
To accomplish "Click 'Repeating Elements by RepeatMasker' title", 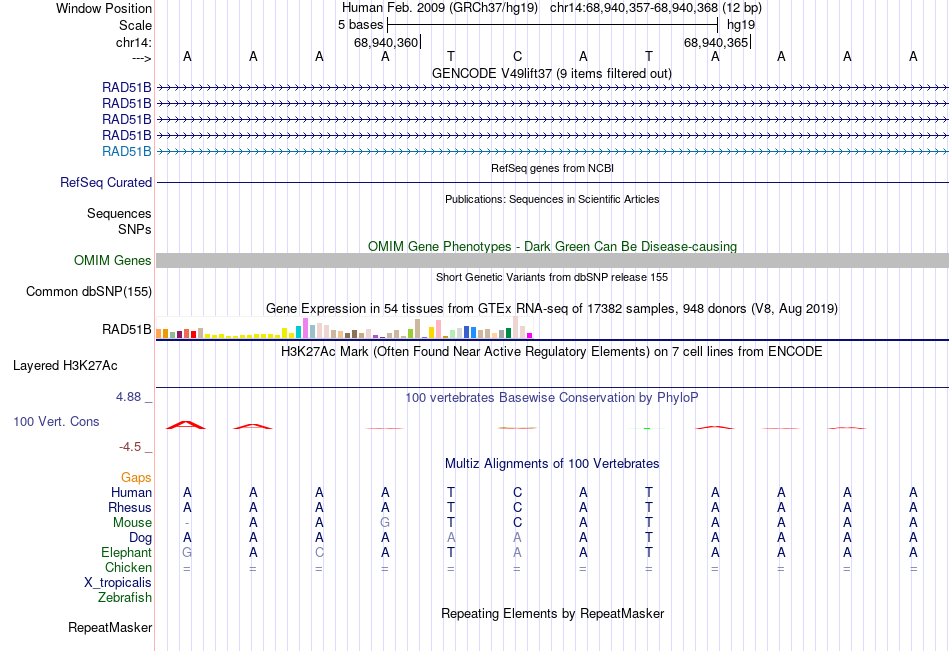I will tap(552, 613).
